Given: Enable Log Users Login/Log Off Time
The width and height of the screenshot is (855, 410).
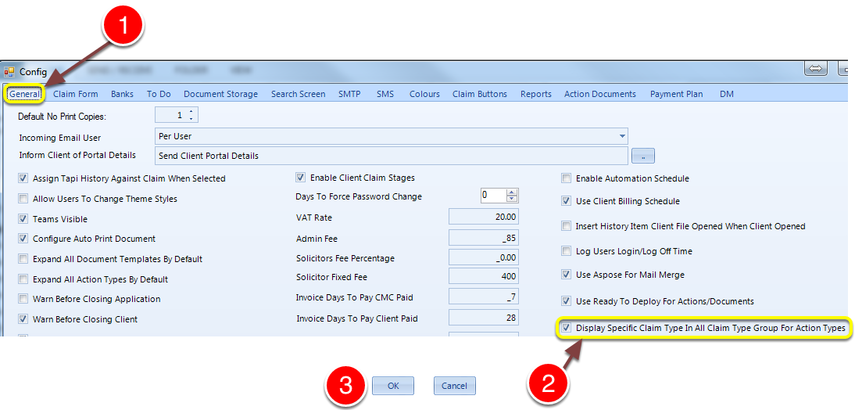Looking at the screenshot, I should click(566, 251).
